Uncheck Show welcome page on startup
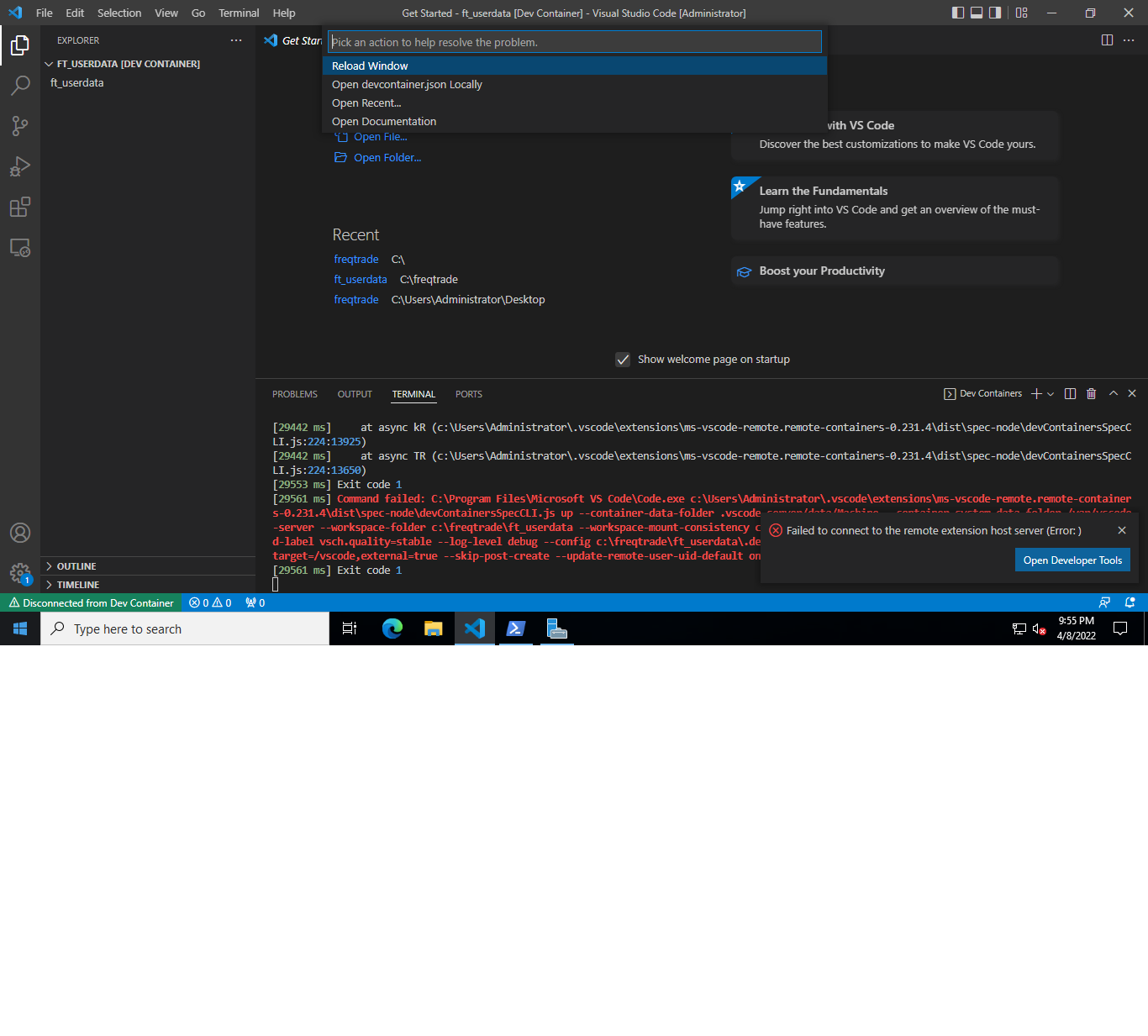Screen dimensions: 1148x1036 (x=623, y=360)
